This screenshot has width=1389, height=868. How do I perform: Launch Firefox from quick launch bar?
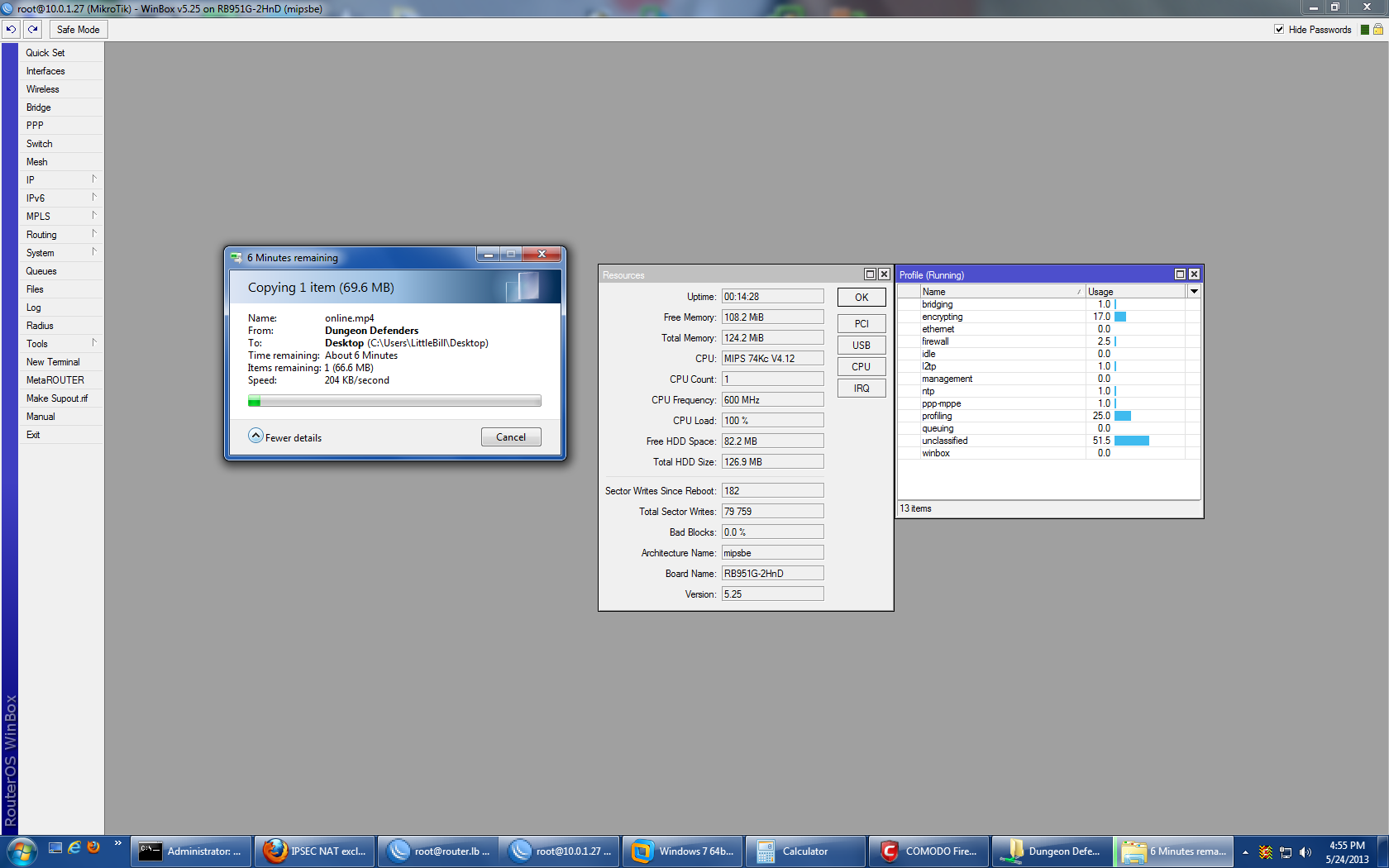[x=93, y=847]
